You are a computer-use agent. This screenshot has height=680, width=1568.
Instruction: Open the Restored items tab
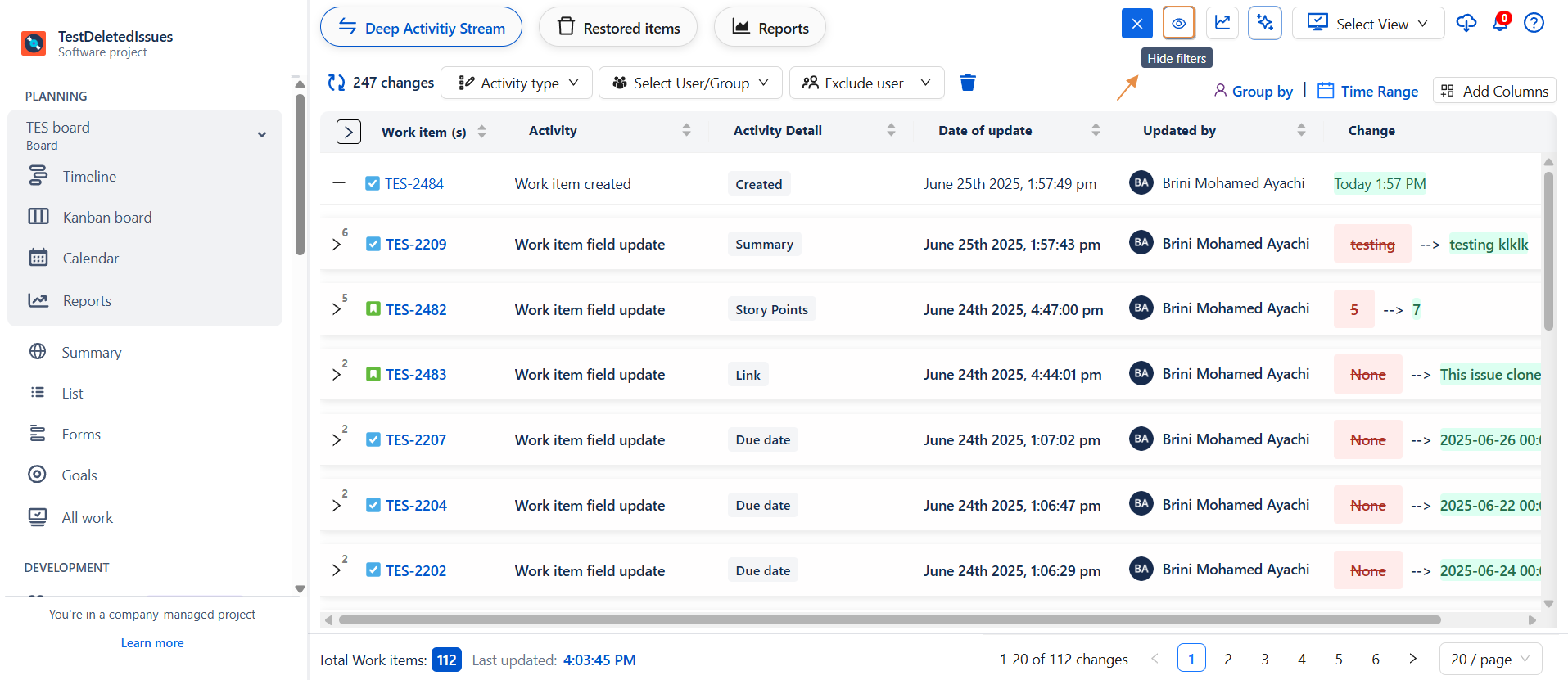tap(618, 28)
